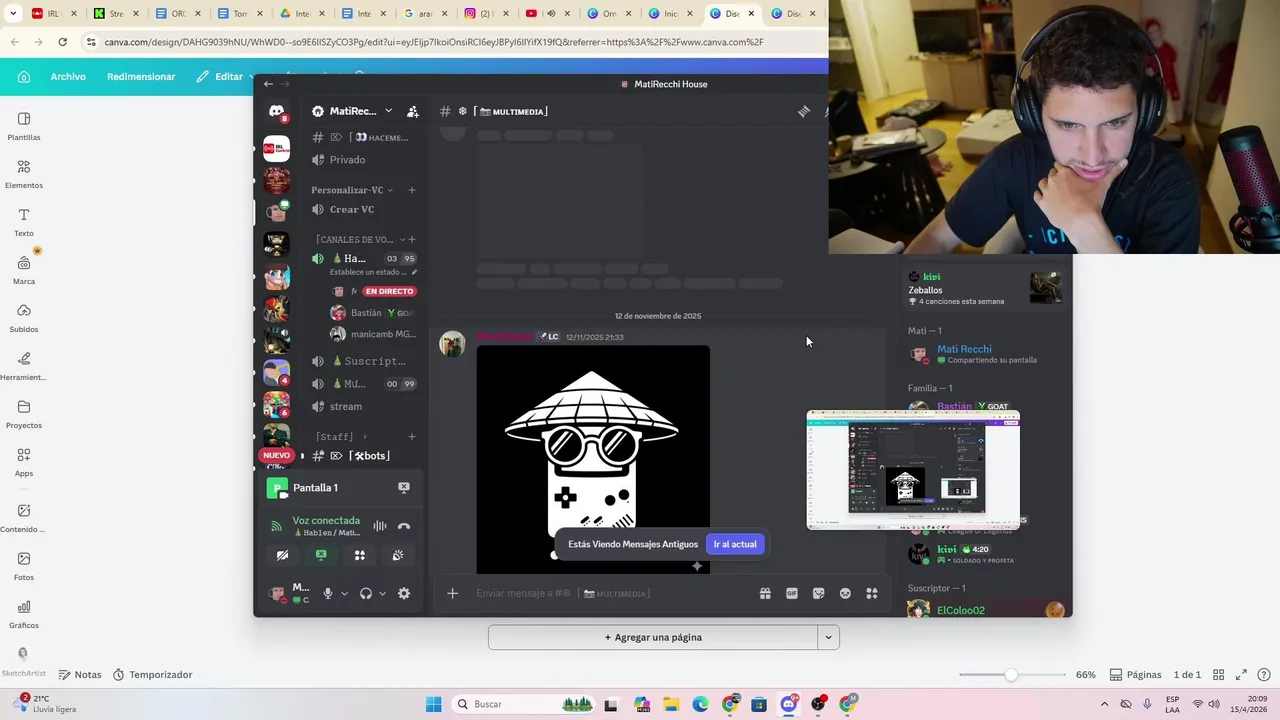Click Agregar una página button
The image size is (1280, 720).
(653, 637)
